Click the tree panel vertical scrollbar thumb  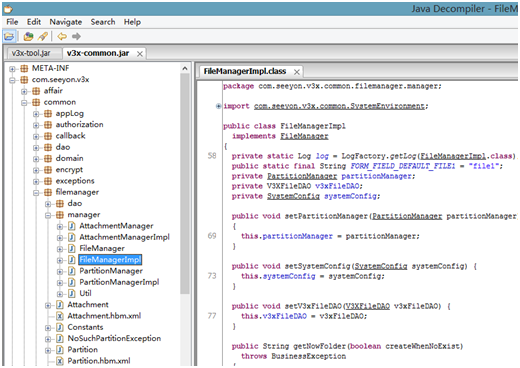click(x=185, y=183)
